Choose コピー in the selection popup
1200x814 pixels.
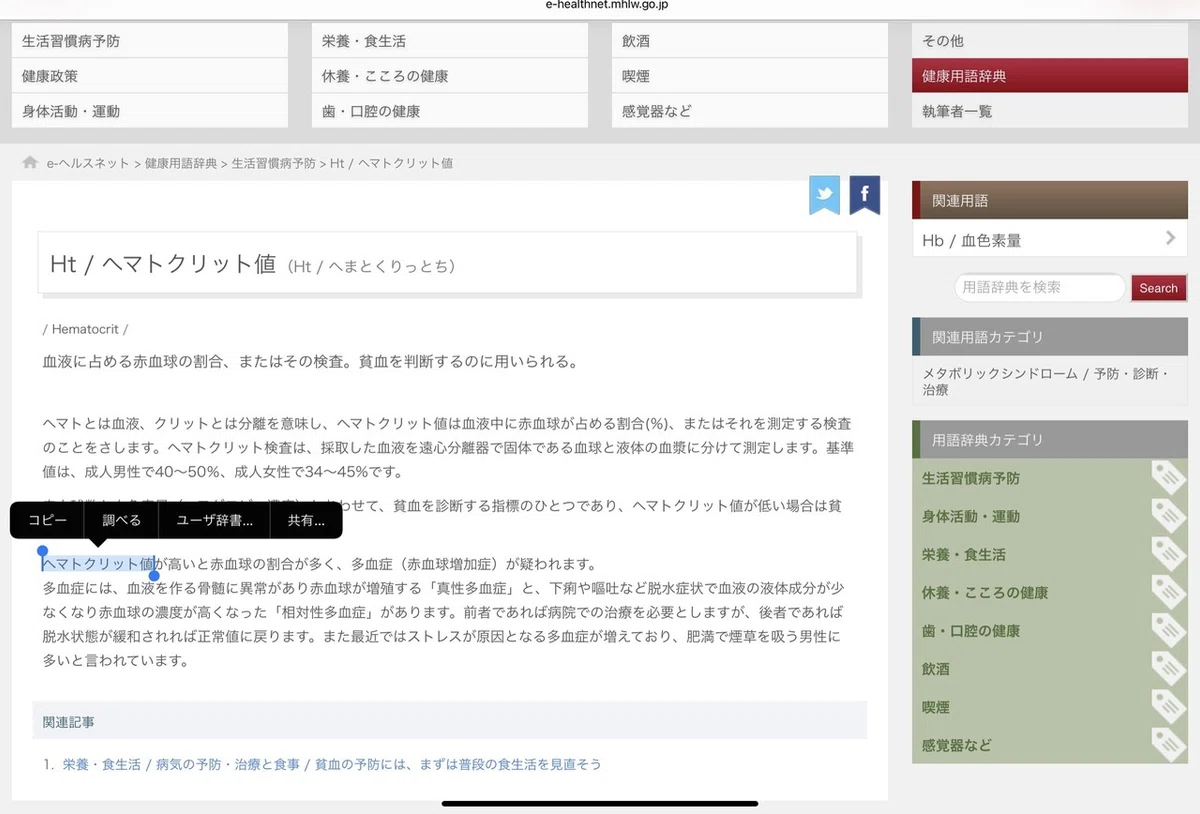coord(48,520)
